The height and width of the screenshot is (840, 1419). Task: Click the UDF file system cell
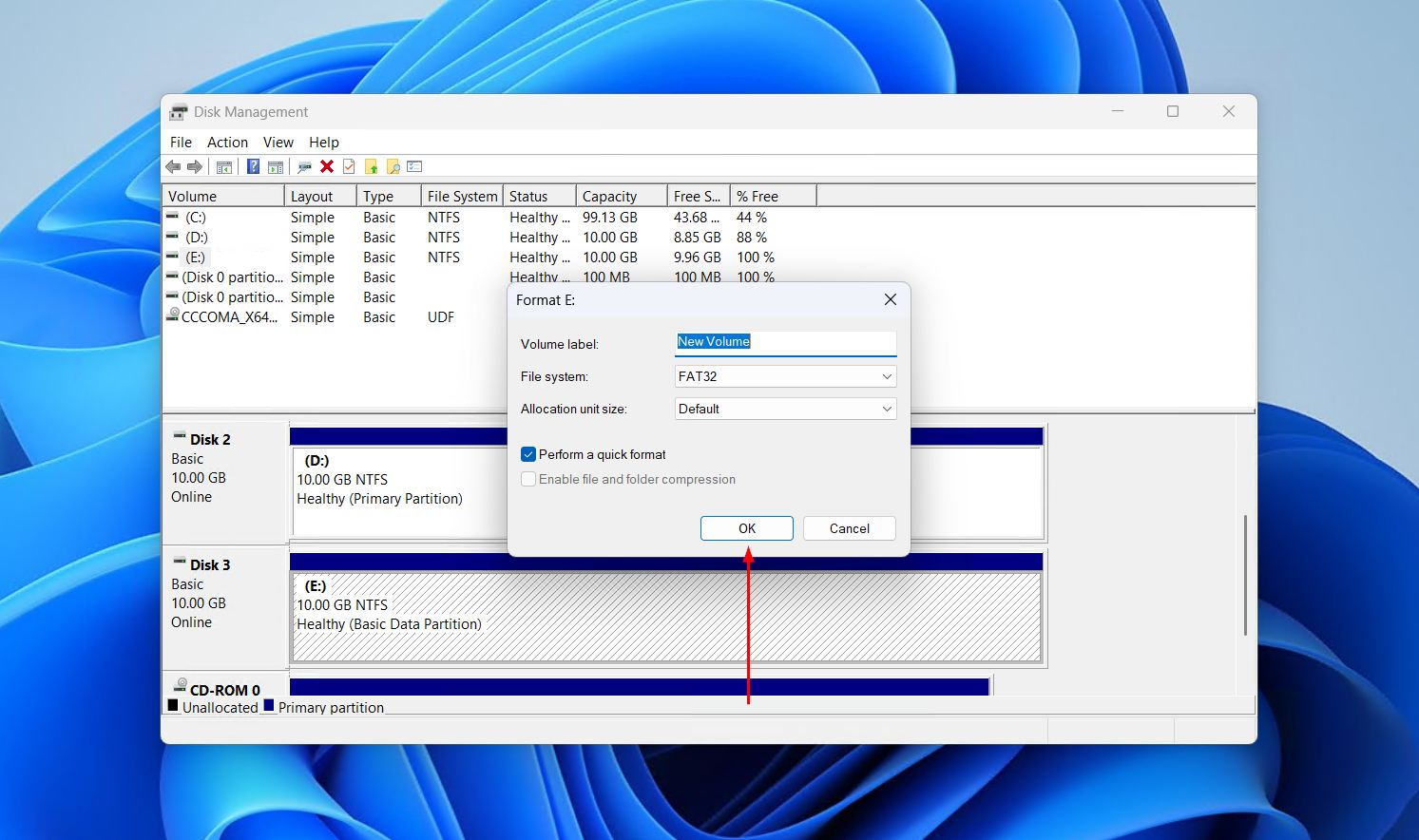pyautogui.click(x=441, y=317)
